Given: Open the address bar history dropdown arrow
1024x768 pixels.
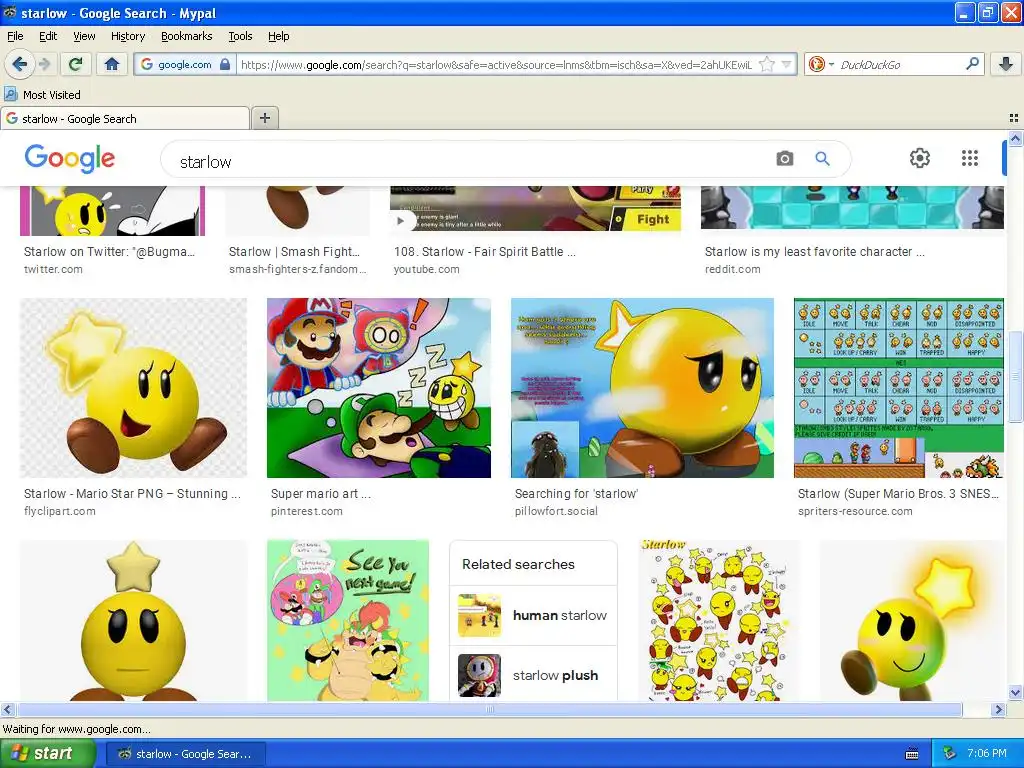Looking at the screenshot, I should tap(786, 64).
